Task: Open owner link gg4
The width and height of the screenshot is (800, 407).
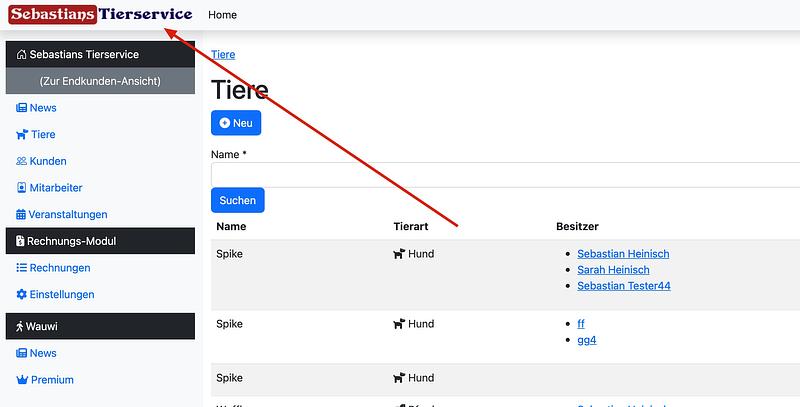Action: [587, 340]
